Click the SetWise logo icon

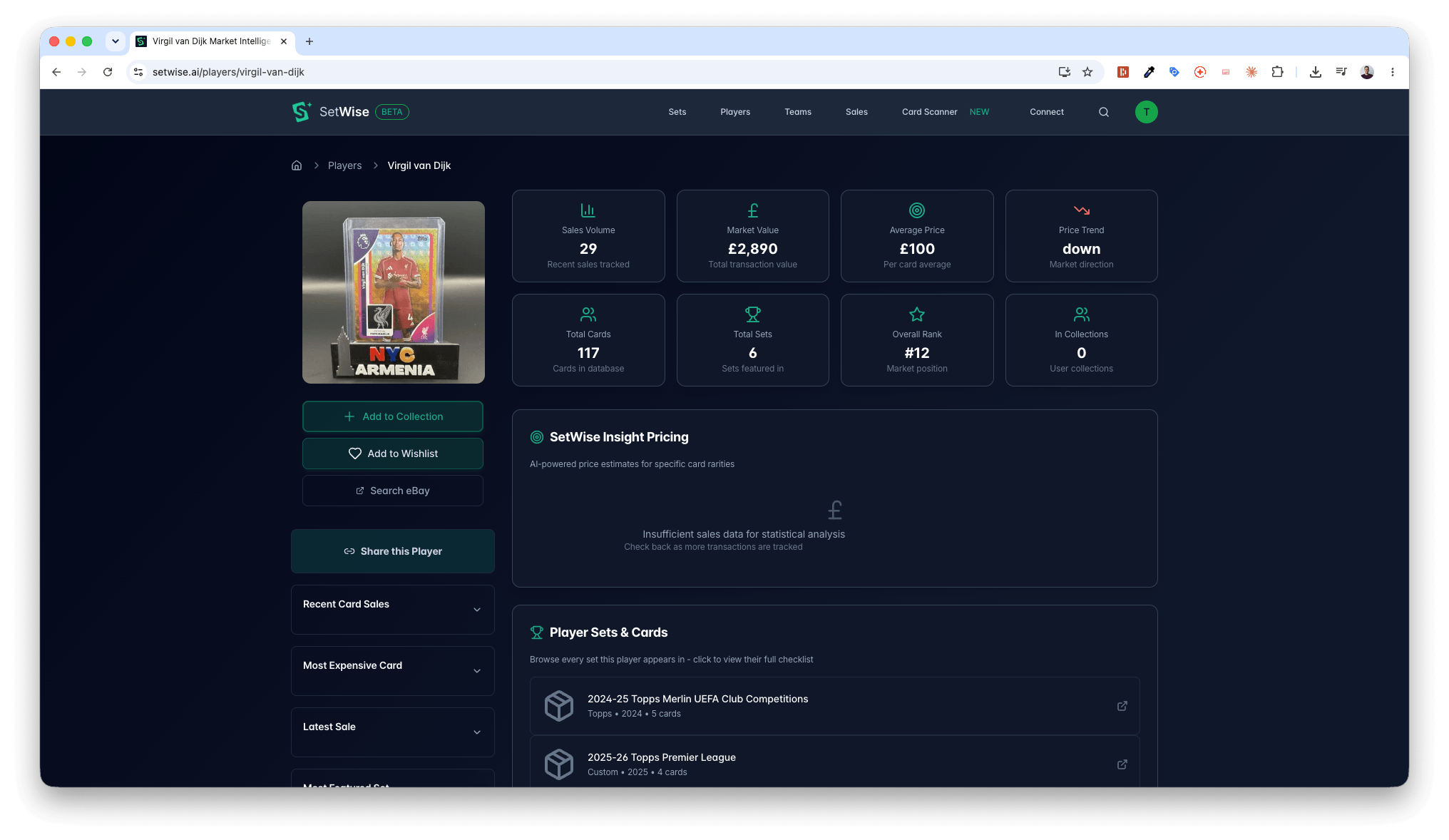click(x=302, y=112)
